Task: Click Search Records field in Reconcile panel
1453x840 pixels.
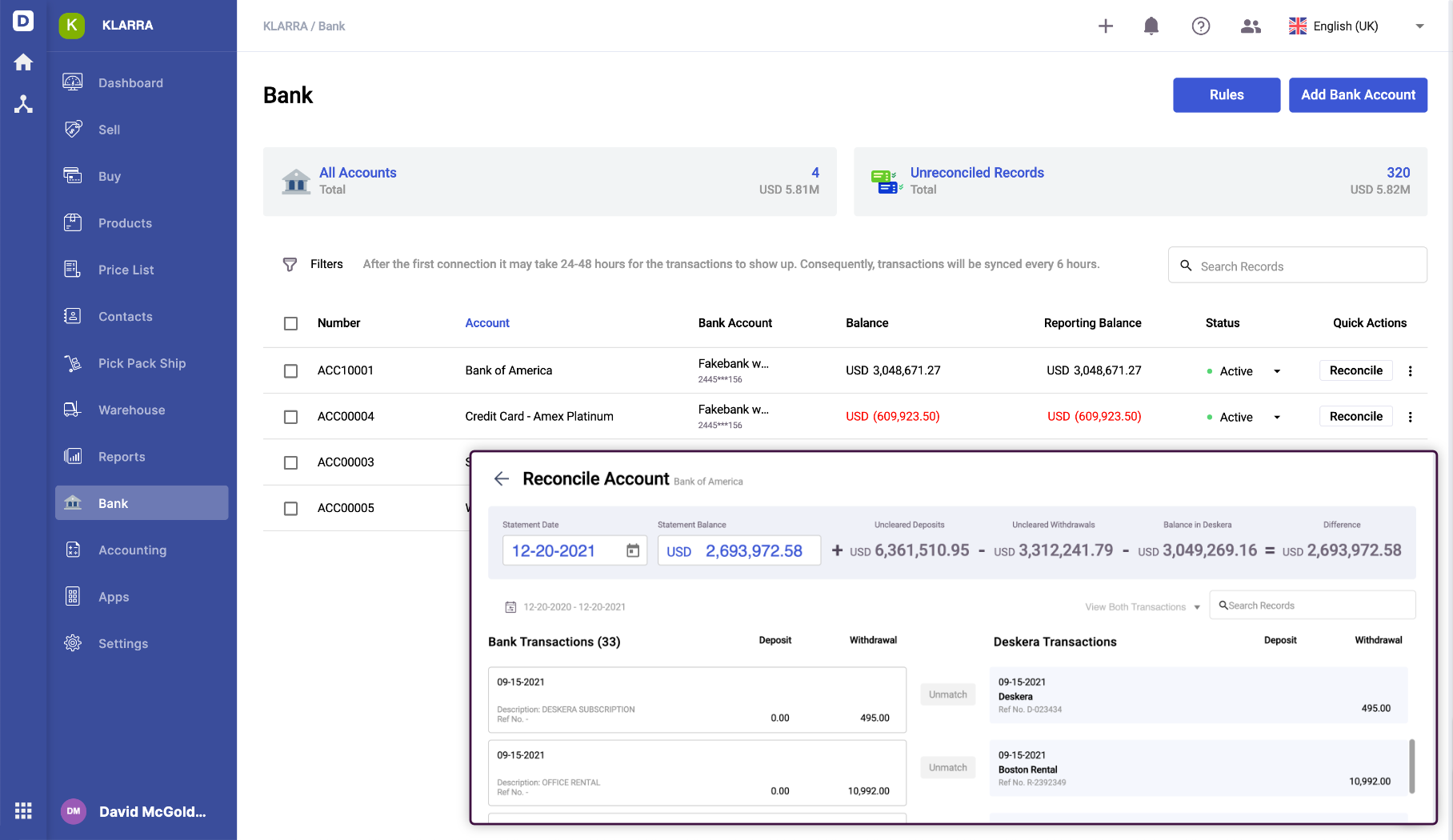Action: point(1312,606)
